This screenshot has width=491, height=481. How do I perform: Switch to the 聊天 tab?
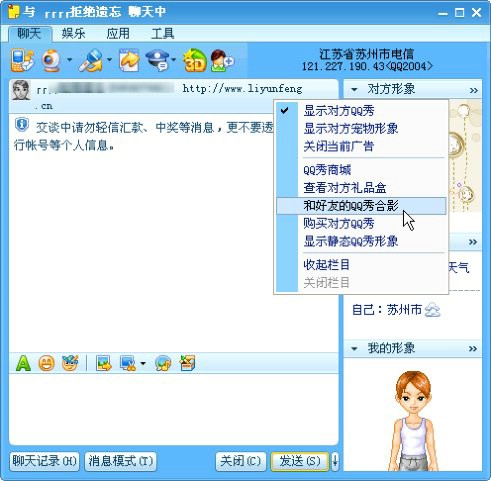[29, 34]
